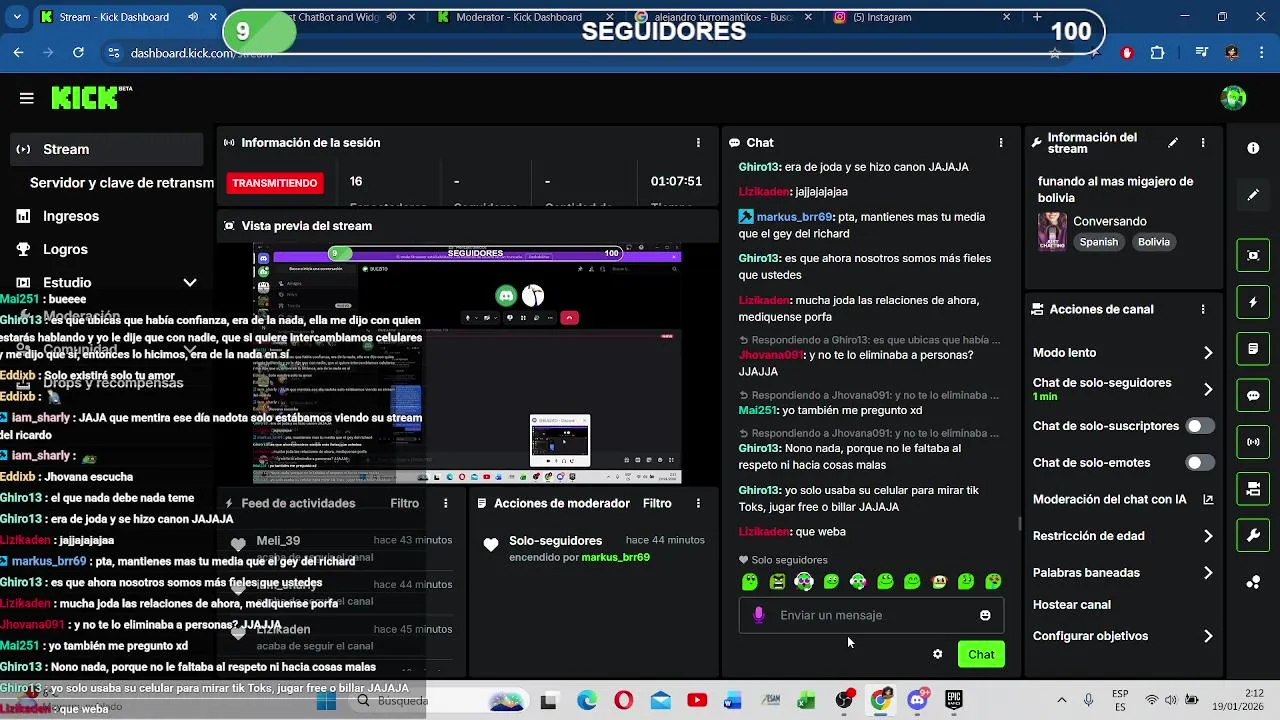Screen dimensions: 1280x720
Task: Focus the Enviar un mensaje field
Action: click(x=871, y=615)
